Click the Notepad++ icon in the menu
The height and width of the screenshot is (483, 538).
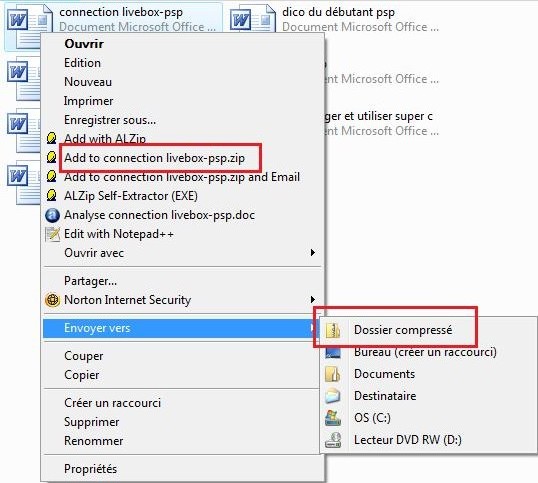point(52,234)
